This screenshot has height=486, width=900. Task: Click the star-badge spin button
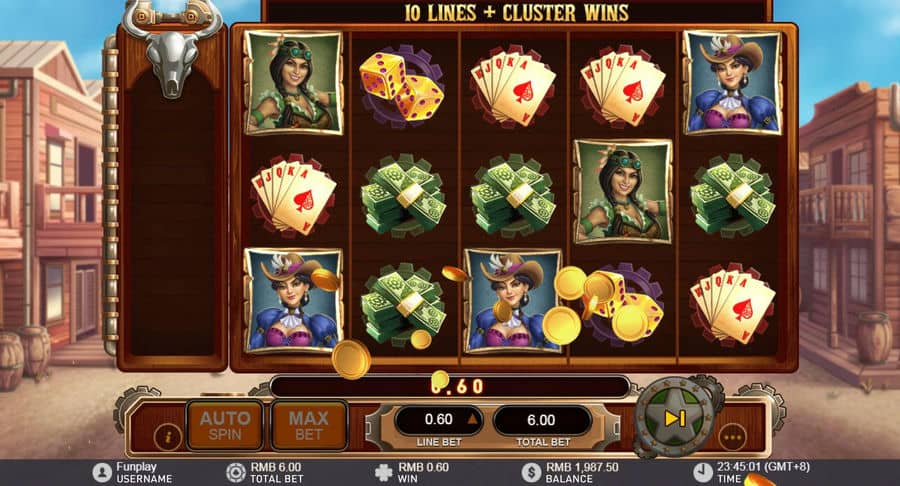coord(674,418)
